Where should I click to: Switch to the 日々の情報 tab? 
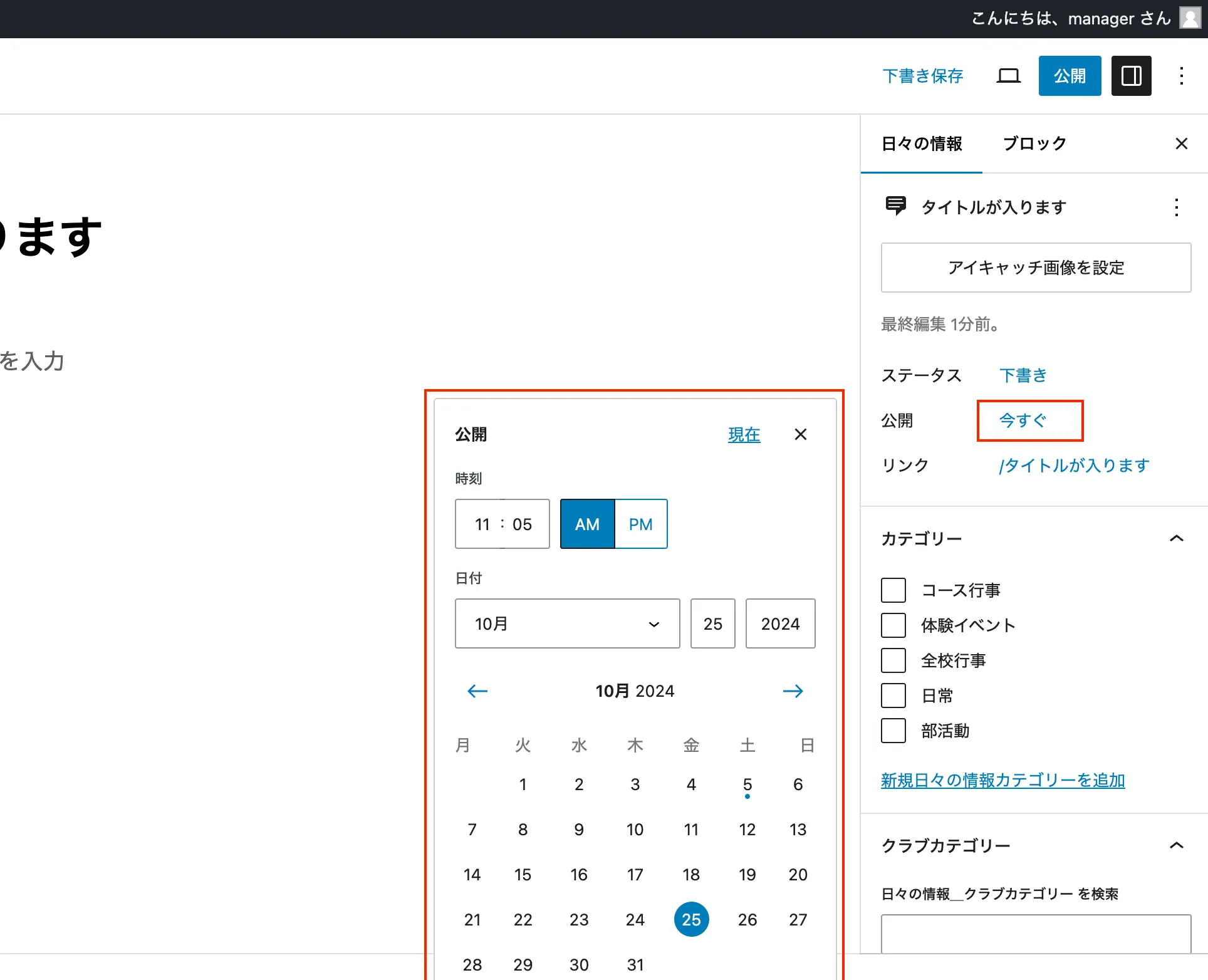tap(921, 143)
